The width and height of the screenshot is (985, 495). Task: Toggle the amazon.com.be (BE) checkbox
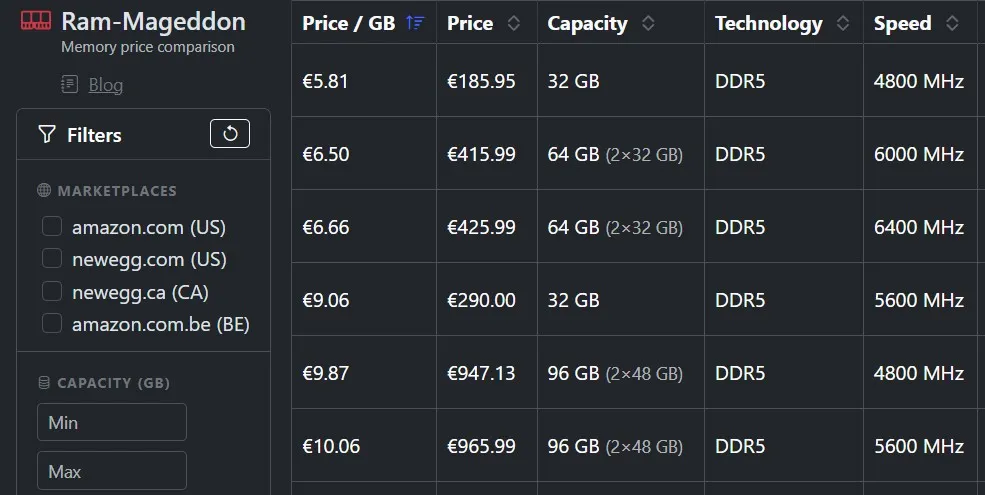pos(52,324)
